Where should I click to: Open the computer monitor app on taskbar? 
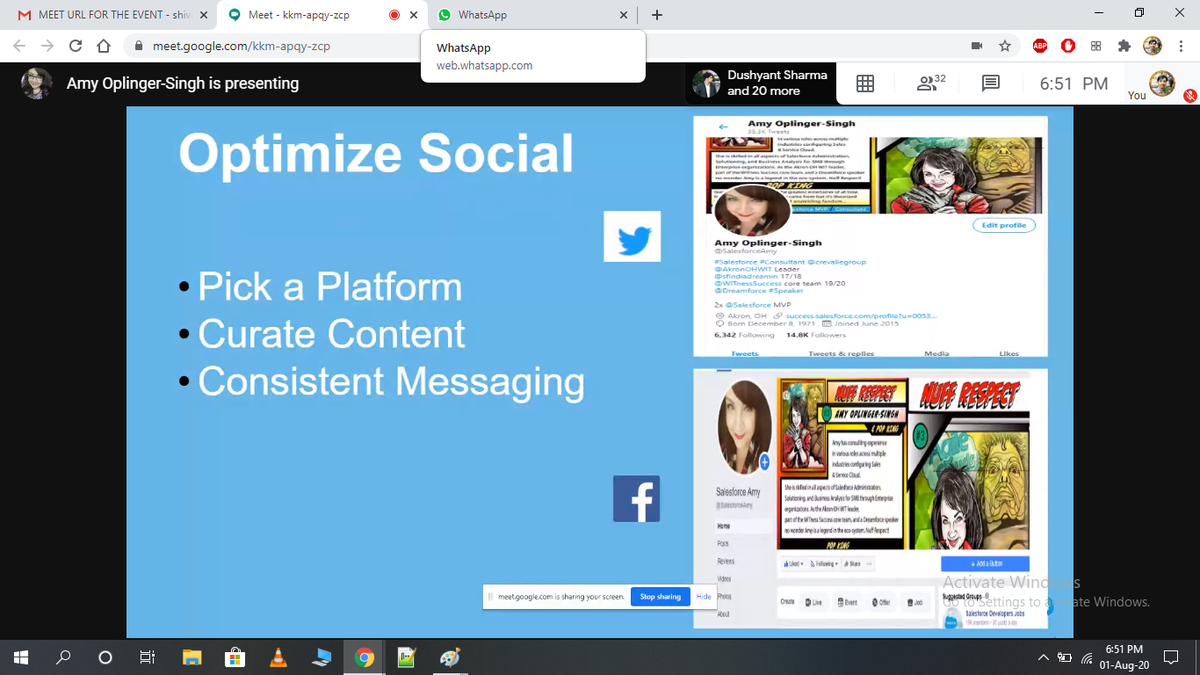[x=323, y=657]
